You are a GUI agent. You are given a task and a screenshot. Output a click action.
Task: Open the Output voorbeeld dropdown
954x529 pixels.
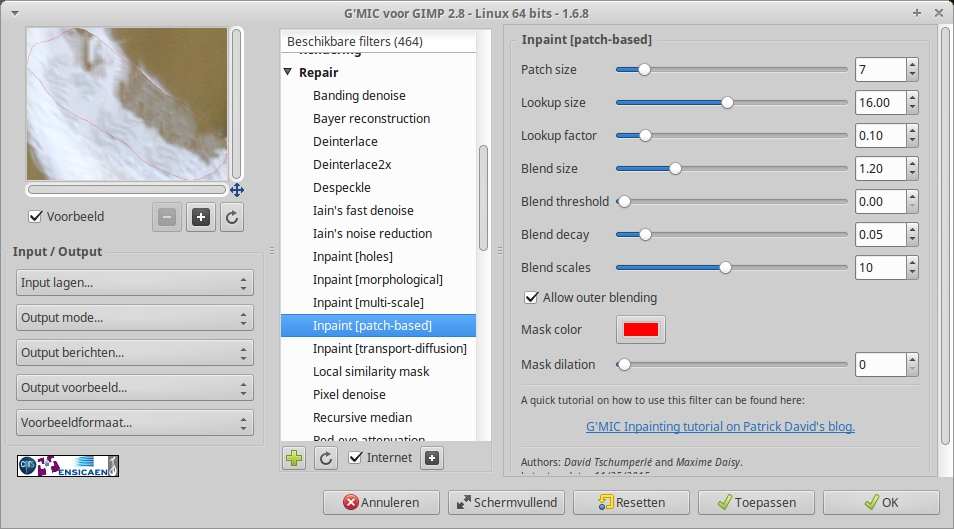coord(134,388)
